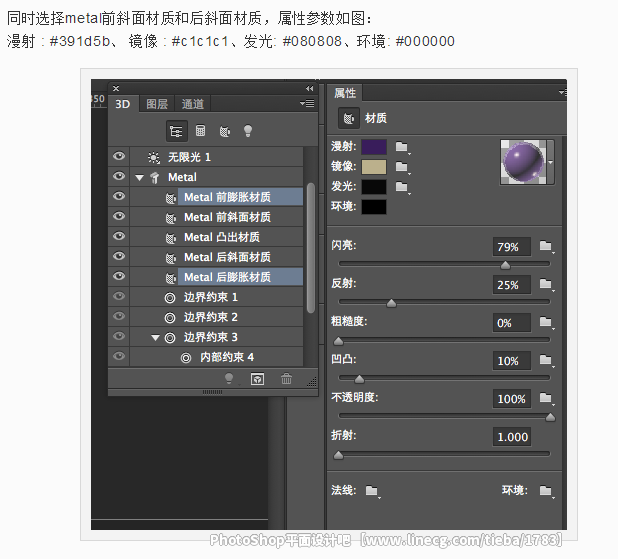Image resolution: width=618 pixels, height=559 pixels.
Task: Open the 3D panel options menu
Action: coord(307,103)
